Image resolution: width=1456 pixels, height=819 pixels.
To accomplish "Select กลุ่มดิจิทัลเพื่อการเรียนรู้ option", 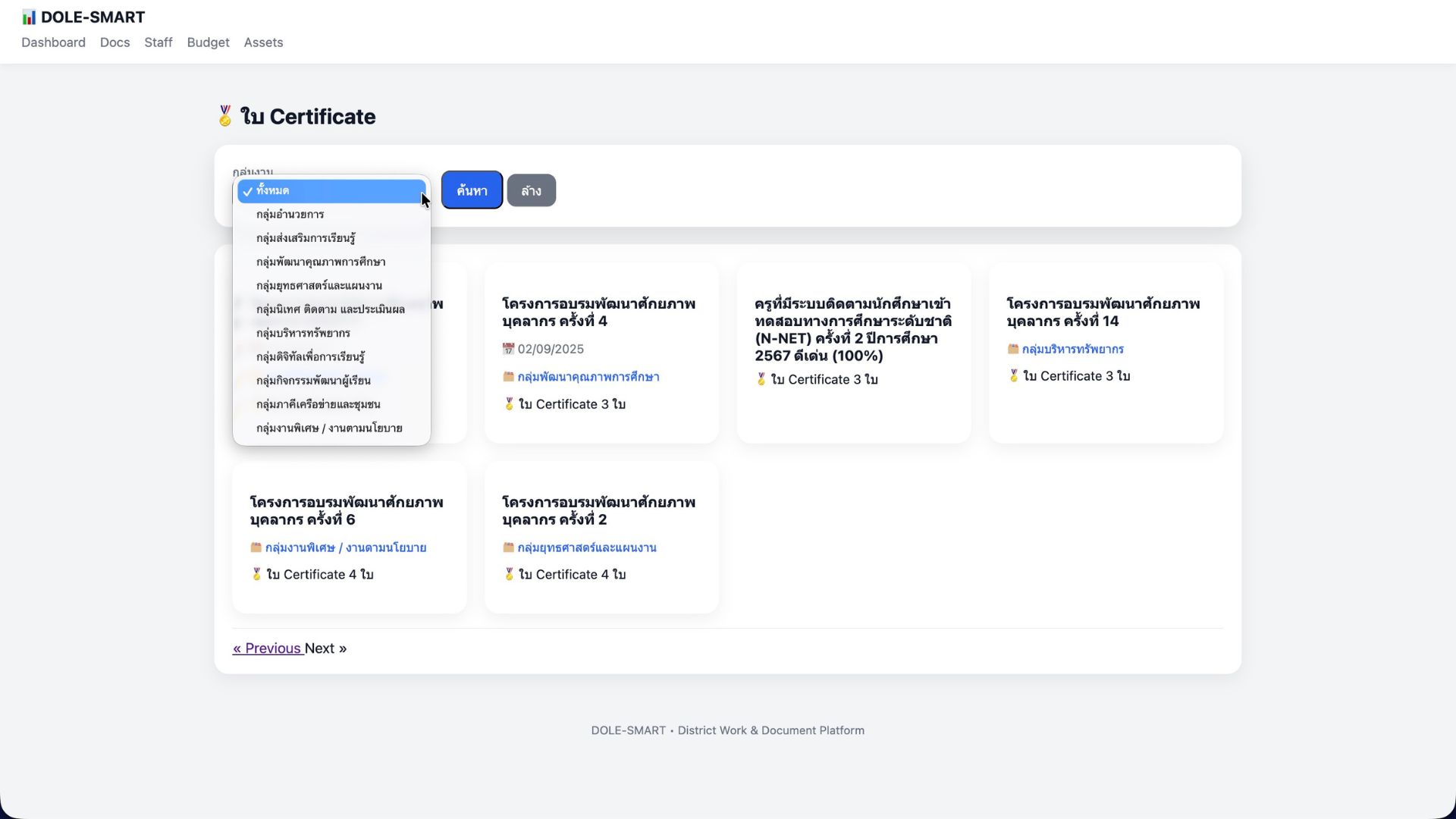I will pyautogui.click(x=310, y=356).
